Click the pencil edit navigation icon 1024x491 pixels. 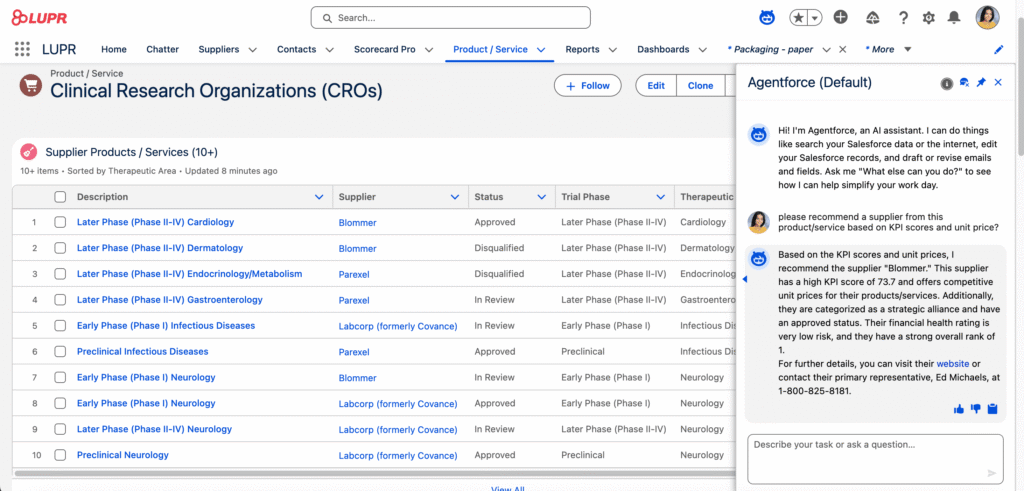(x=998, y=49)
